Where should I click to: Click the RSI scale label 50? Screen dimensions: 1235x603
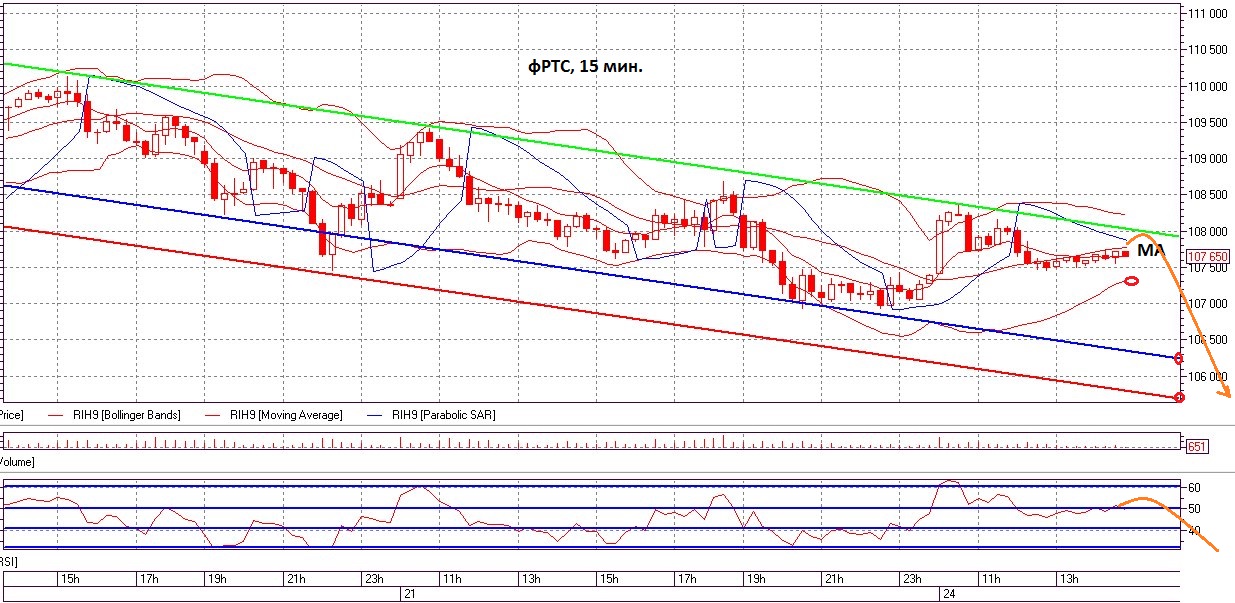[1193, 509]
